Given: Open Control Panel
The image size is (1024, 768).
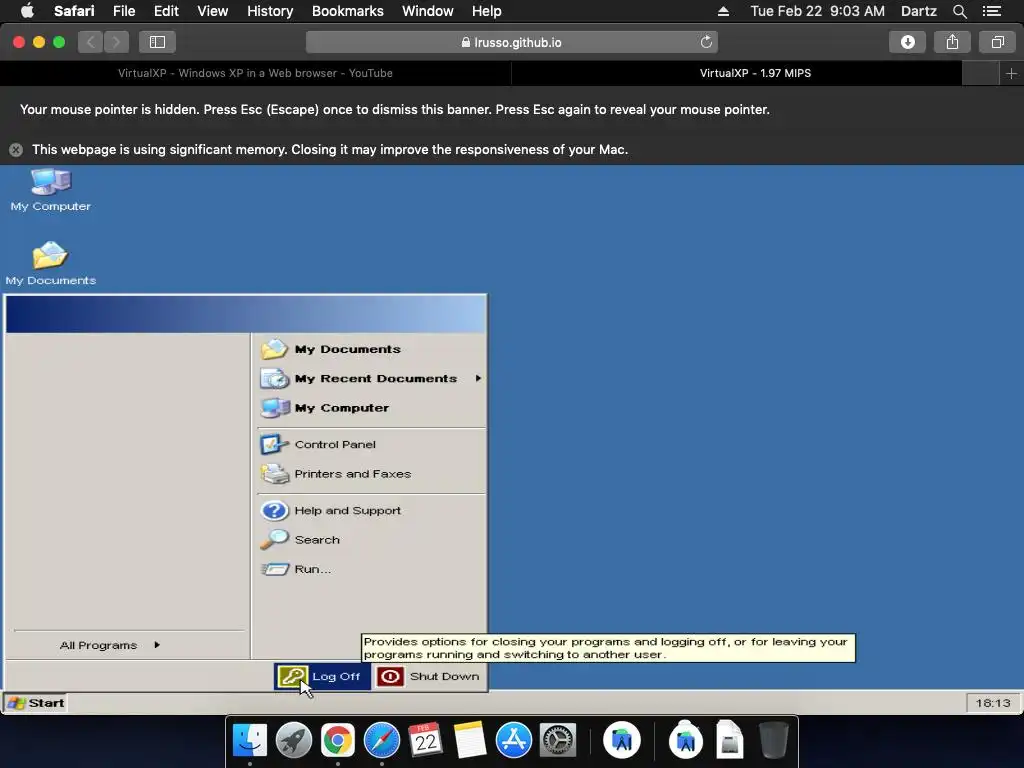Looking at the screenshot, I should [x=372, y=445].
